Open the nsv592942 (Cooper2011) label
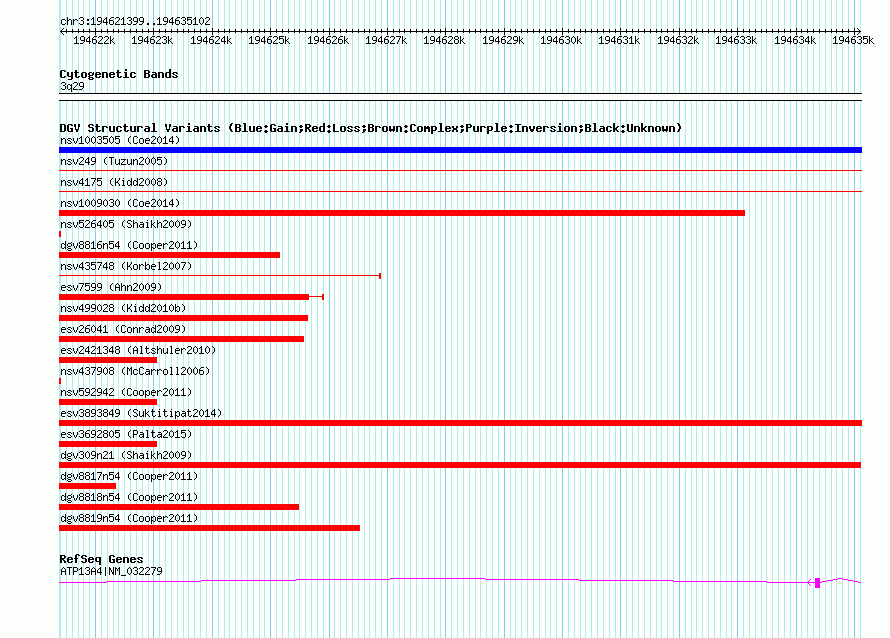This screenshot has height=638, width=890. click(126, 392)
